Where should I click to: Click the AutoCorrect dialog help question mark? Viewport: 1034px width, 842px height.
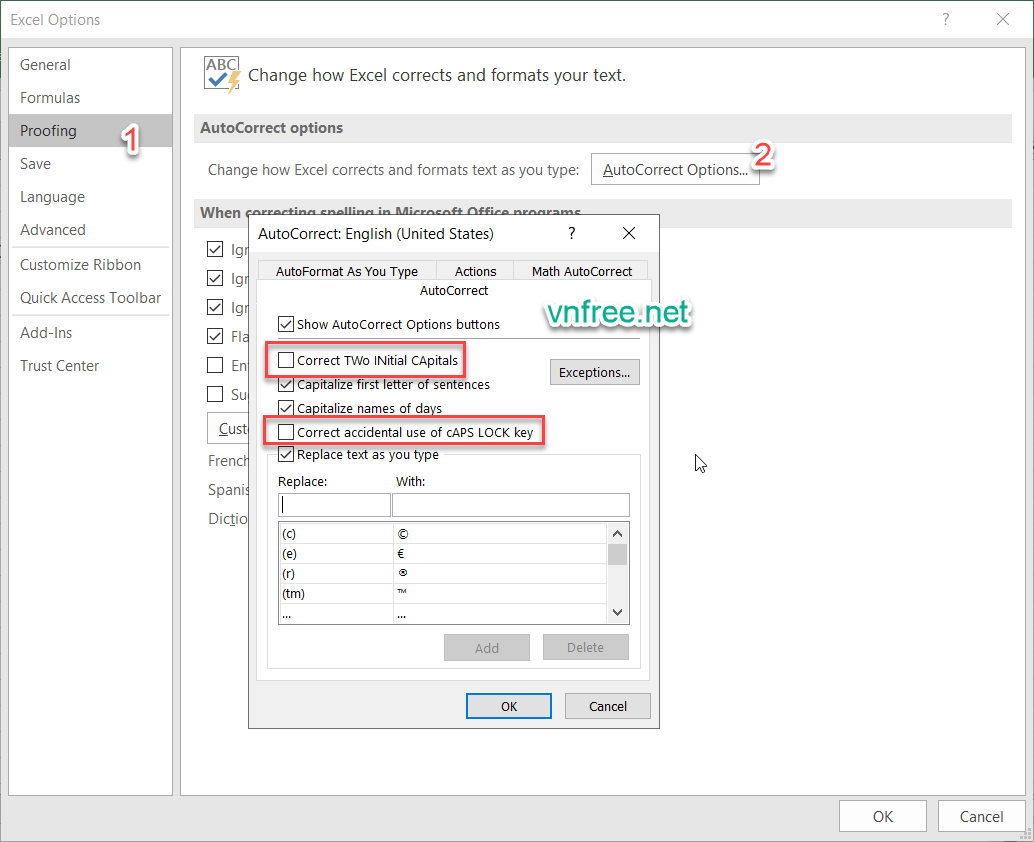click(572, 233)
